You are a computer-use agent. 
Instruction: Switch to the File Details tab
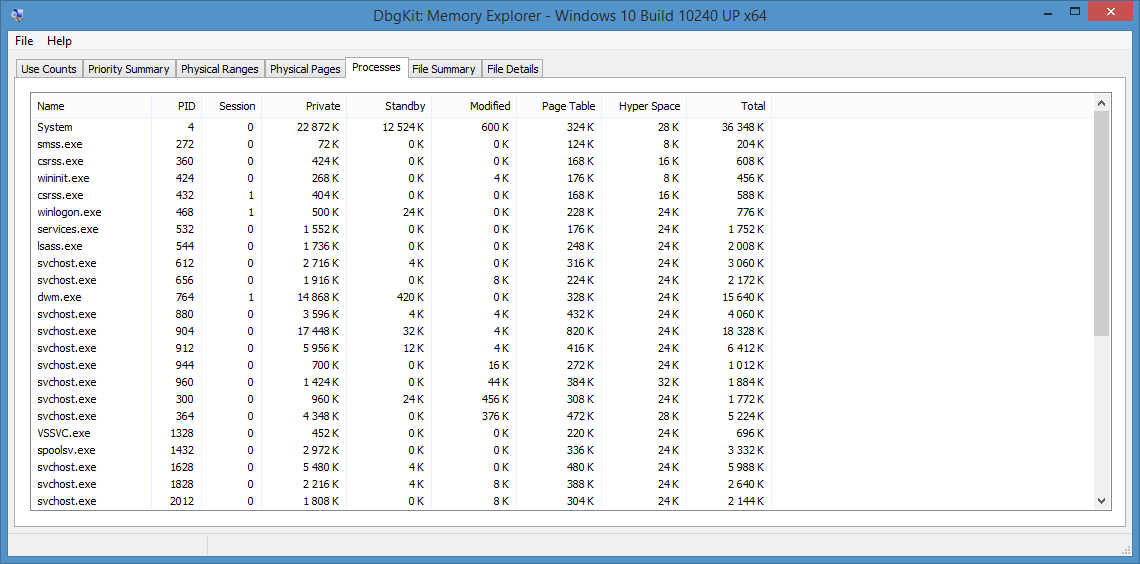pyautogui.click(x=513, y=69)
